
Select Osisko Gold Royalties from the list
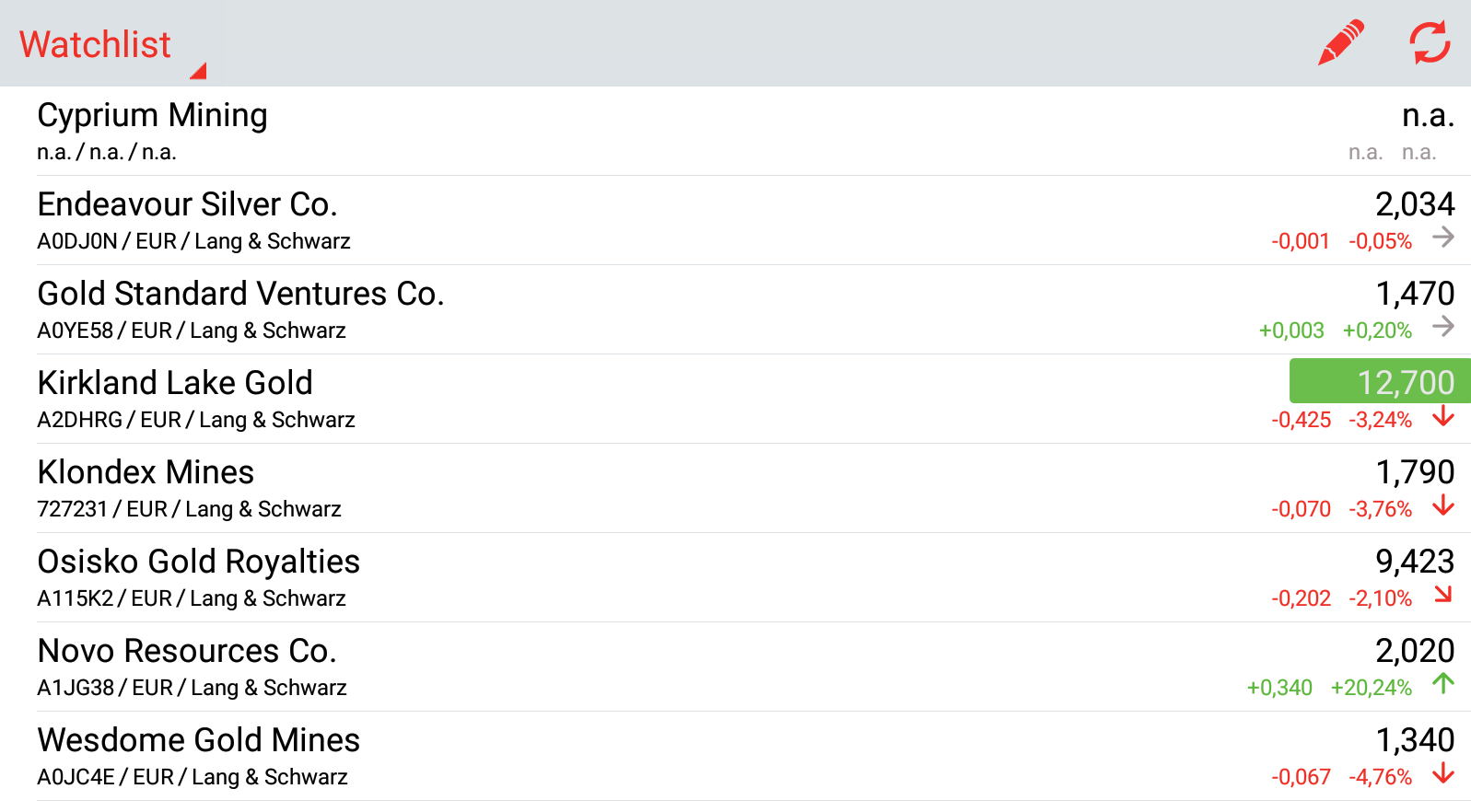198,562
